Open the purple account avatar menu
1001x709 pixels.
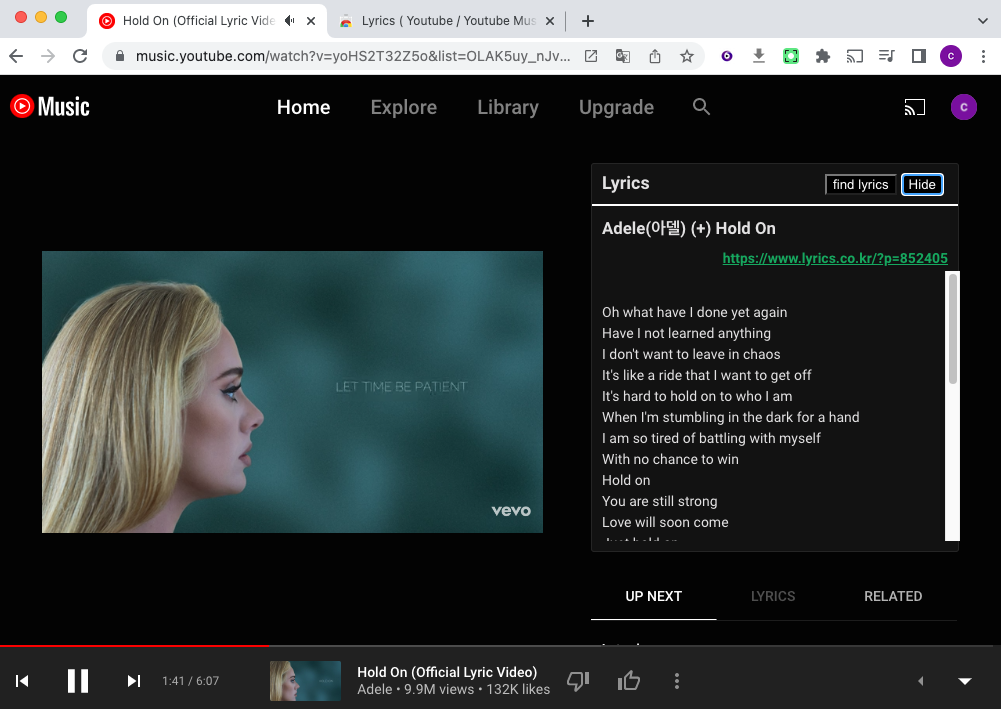coord(963,107)
